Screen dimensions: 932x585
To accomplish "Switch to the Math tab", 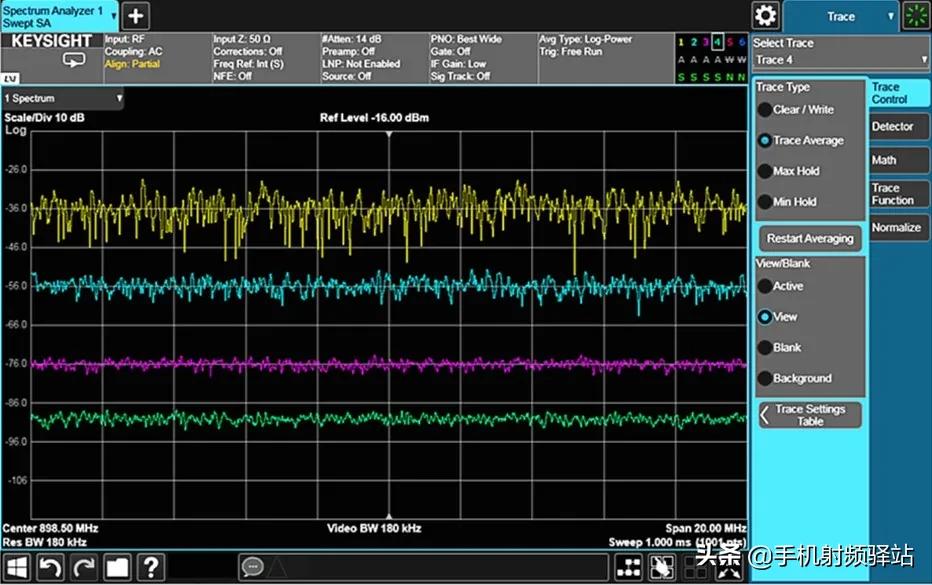I will [884, 160].
